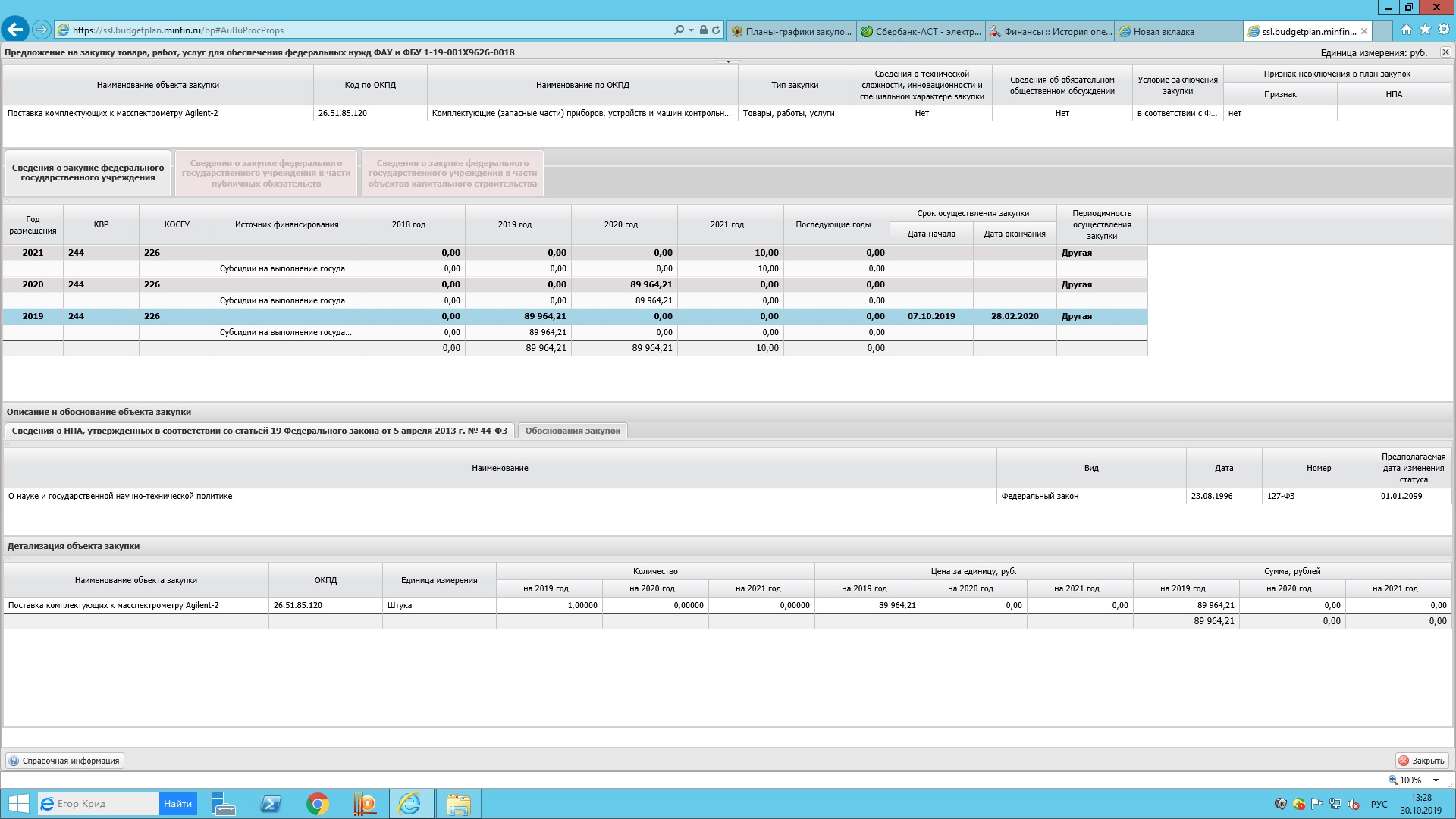The image size is (1456, 819).
Task: Switch to the Обоснования закупок tab
Action: [x=573, y=431]
